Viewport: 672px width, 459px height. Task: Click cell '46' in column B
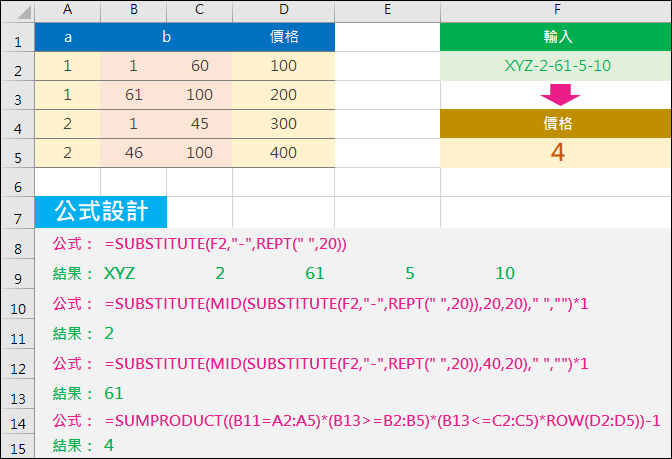pyautogui.click(x=134, y=153)
